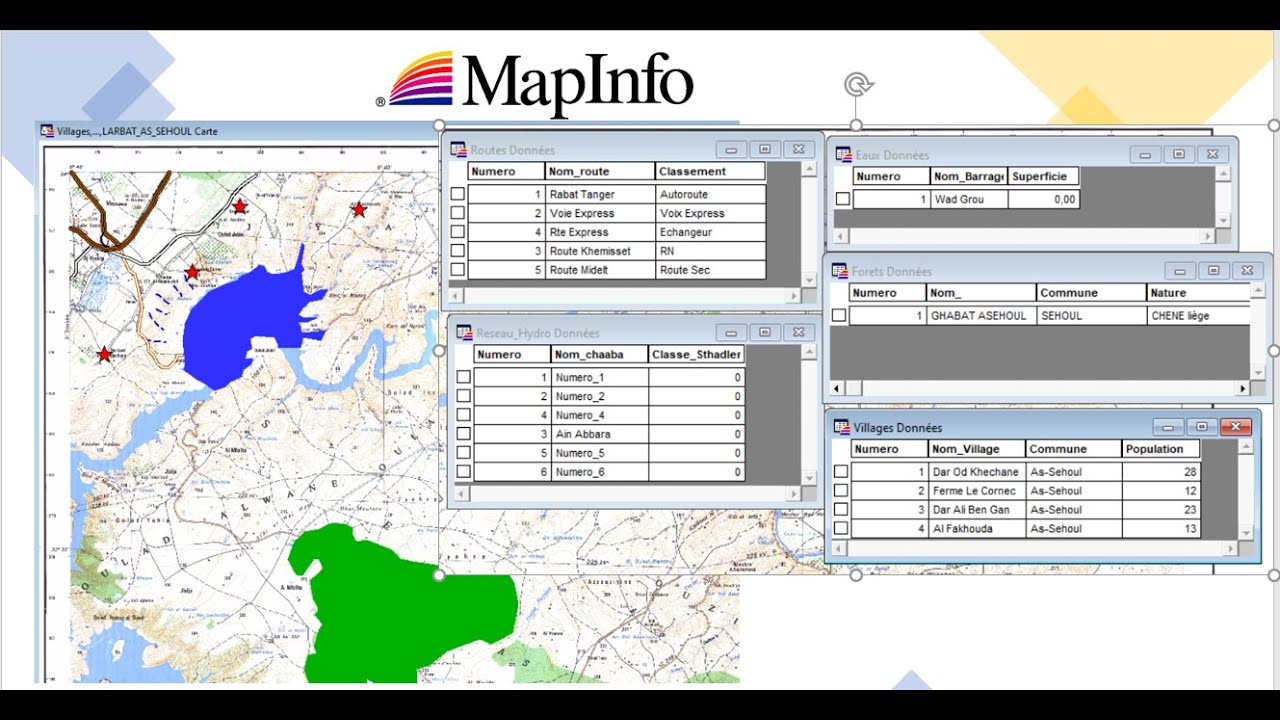Click Population column header in Villages table
Screen dimensions: 1280x720
tap(1161, 449)
